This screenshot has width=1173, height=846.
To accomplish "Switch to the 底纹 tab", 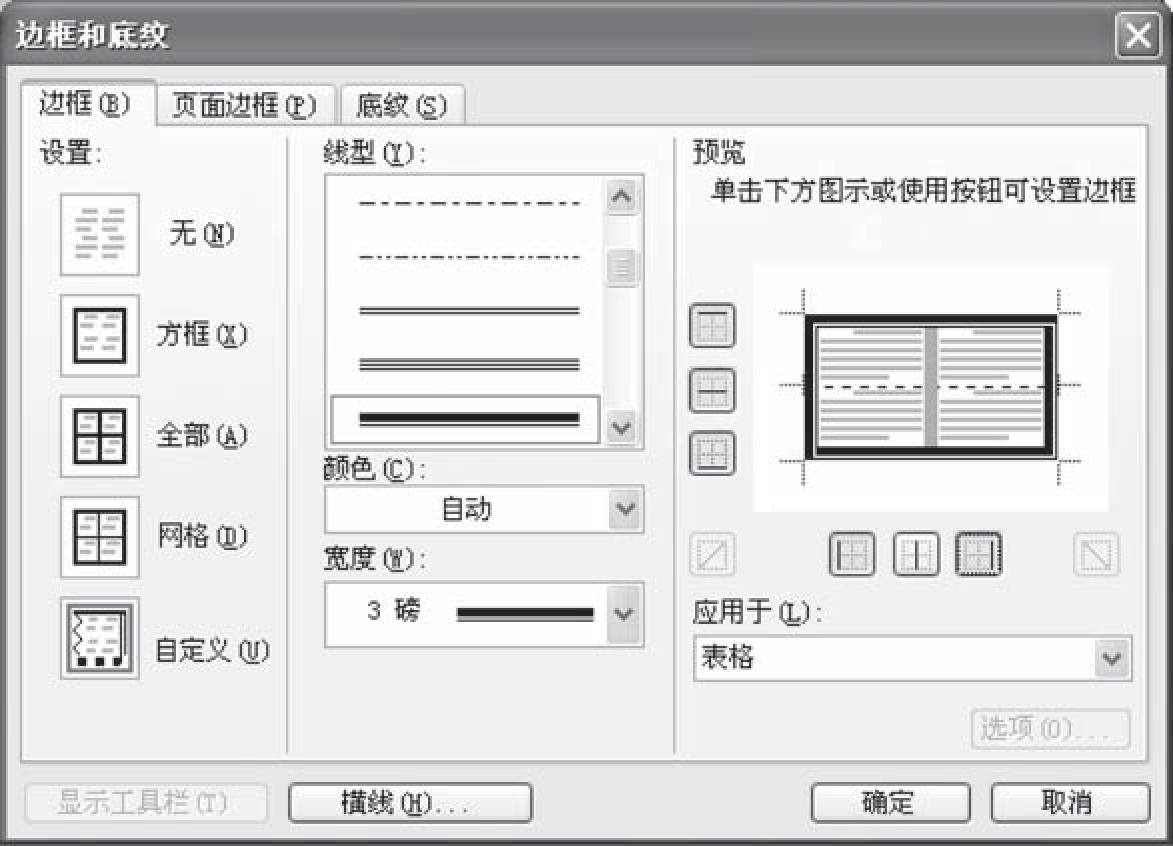I will 402,105.
